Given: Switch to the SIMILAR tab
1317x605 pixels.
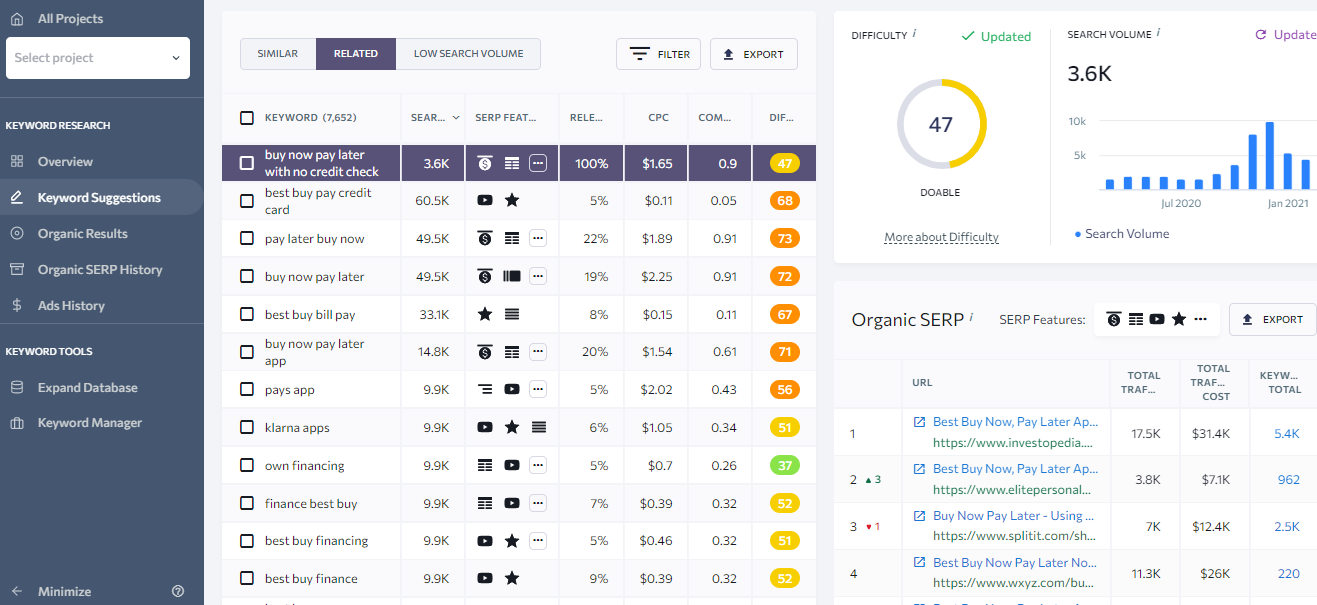Looking at the screenshot, I should [x=277, y=53].
